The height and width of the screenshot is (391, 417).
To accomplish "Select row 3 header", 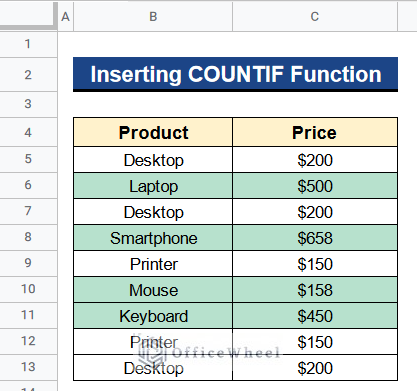I will (28, 104).
